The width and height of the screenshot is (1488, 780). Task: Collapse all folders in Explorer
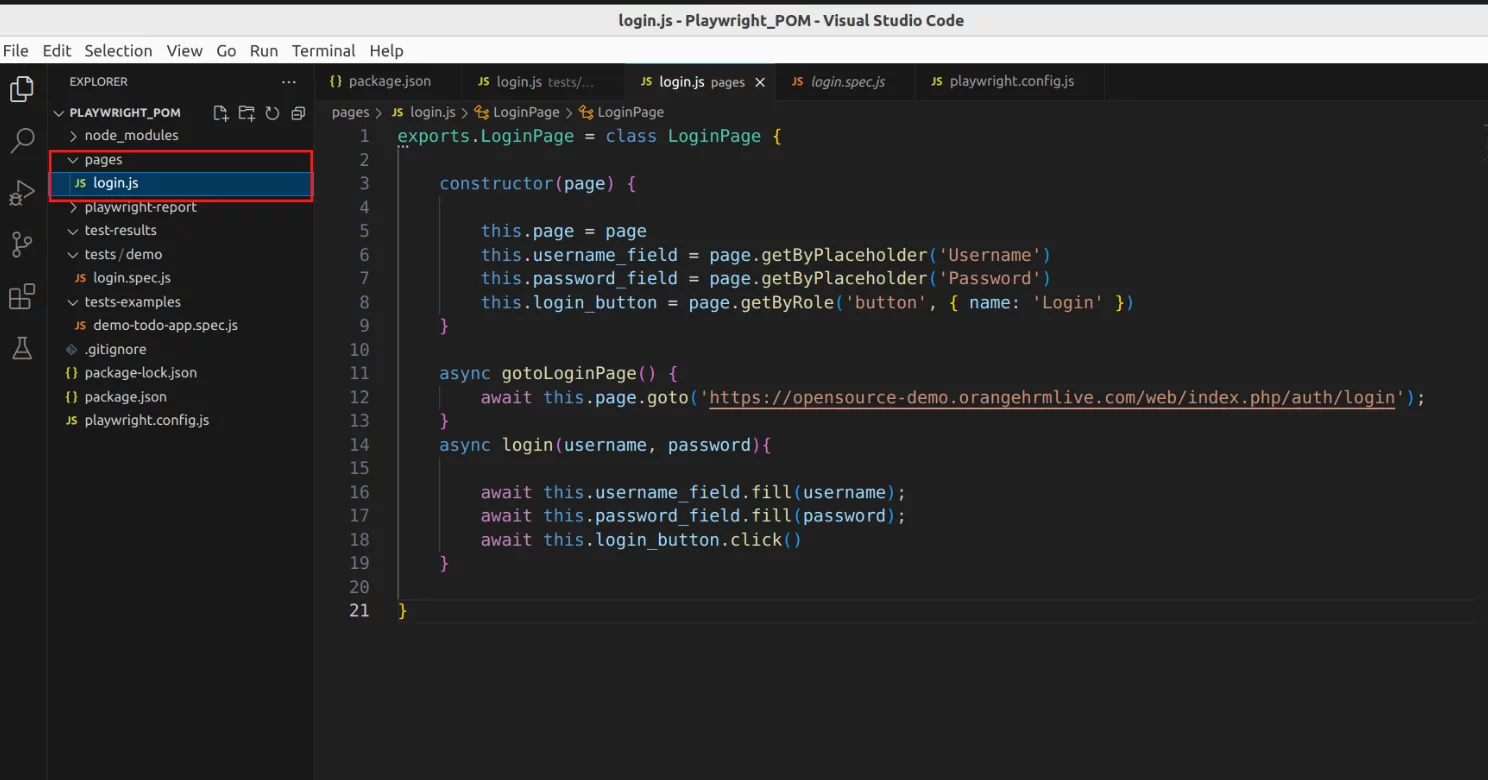[297, 113]
